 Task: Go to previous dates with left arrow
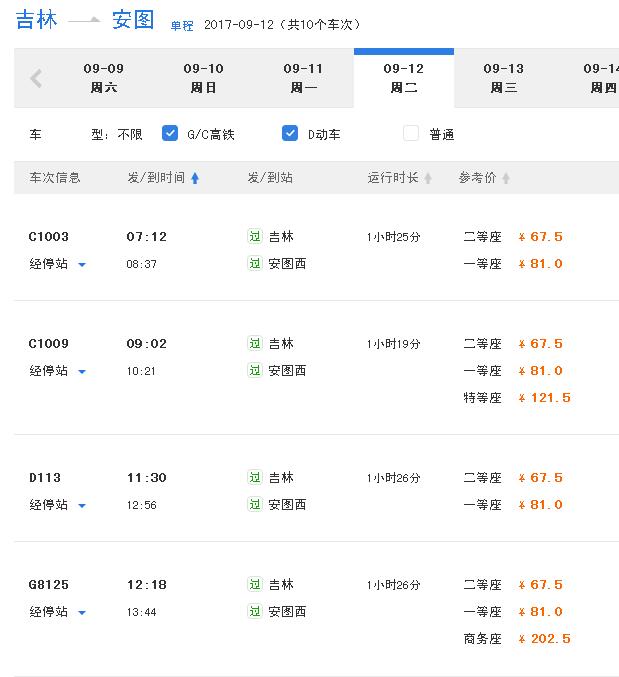point(36,79)
